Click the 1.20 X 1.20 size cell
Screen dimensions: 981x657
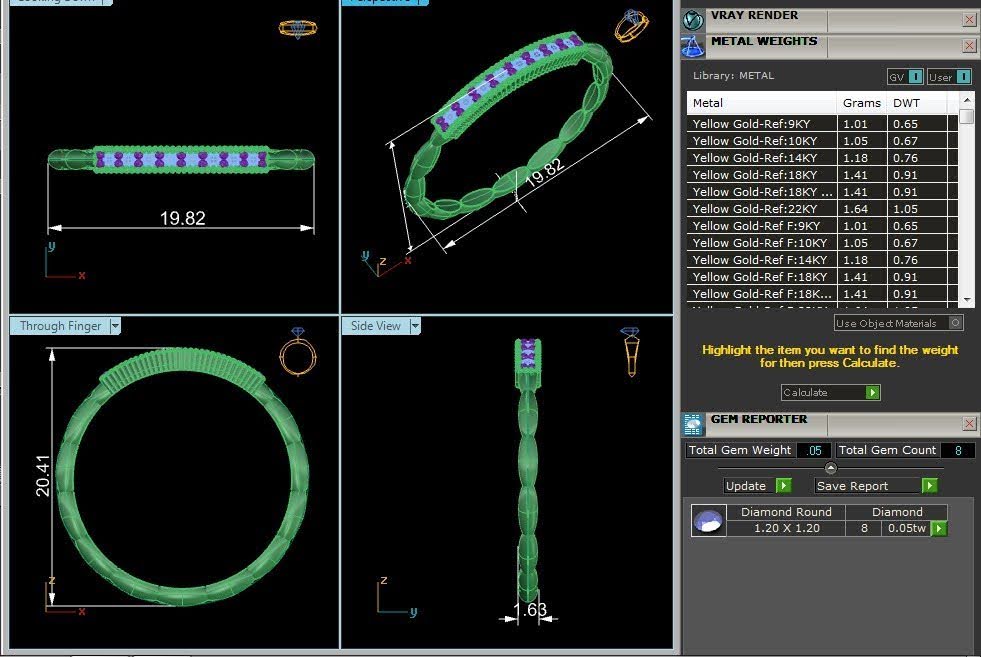[786, 528]
